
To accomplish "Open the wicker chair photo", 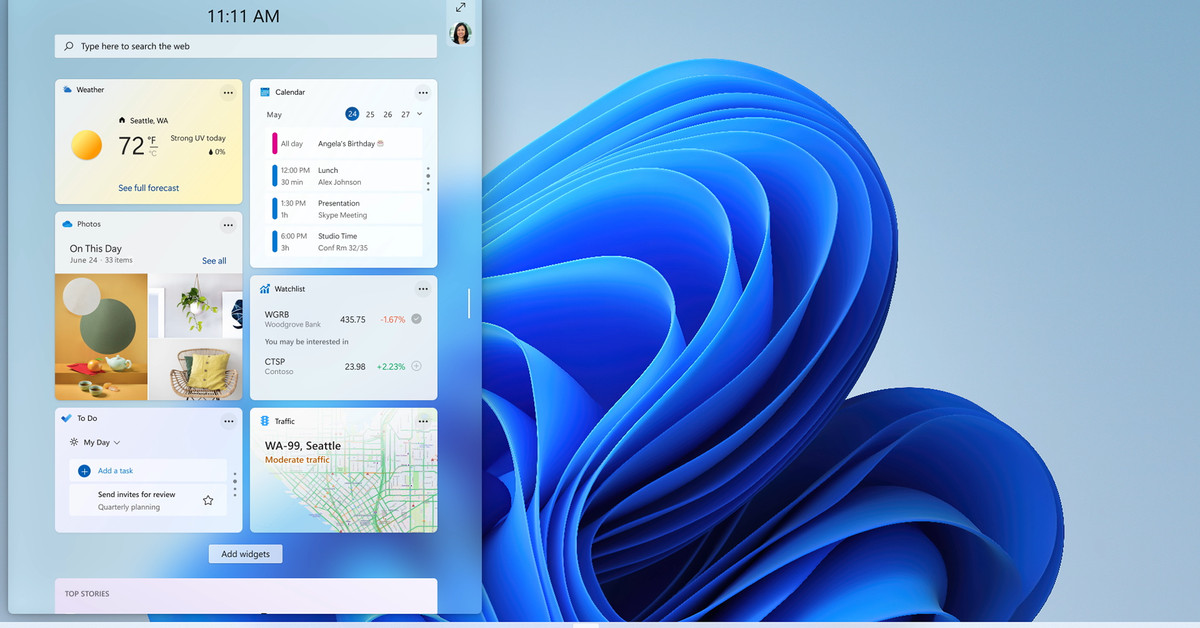I will pyautogui.click(x=195, y=370).
